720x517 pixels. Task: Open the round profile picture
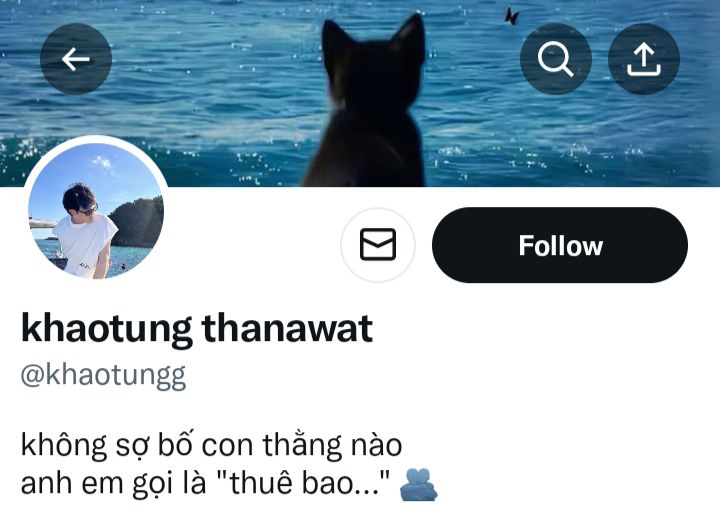pyautogui.click(x=96, y=210)
